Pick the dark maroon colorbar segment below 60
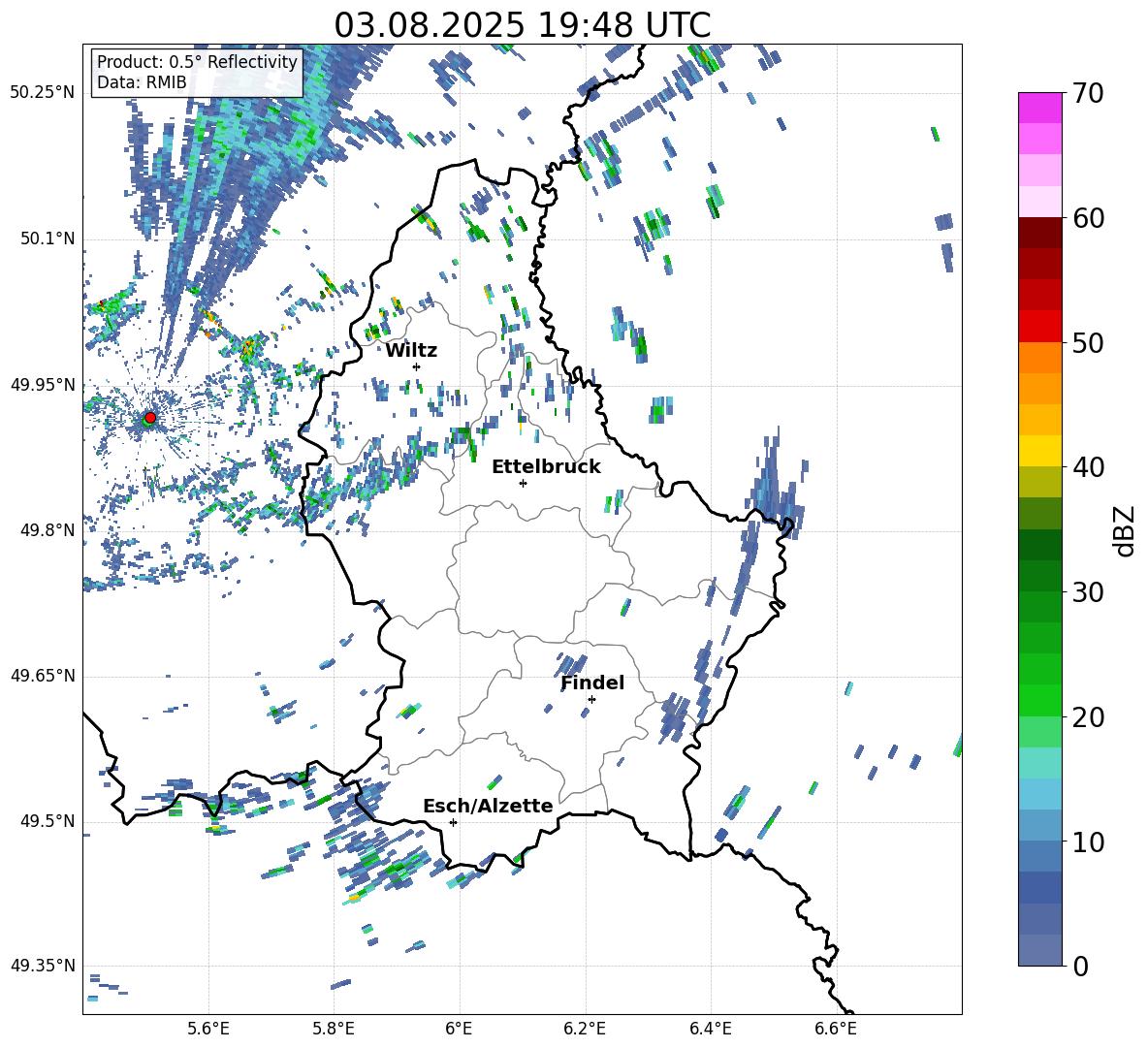The image size is (1148, 1048). pos(1039,232)
